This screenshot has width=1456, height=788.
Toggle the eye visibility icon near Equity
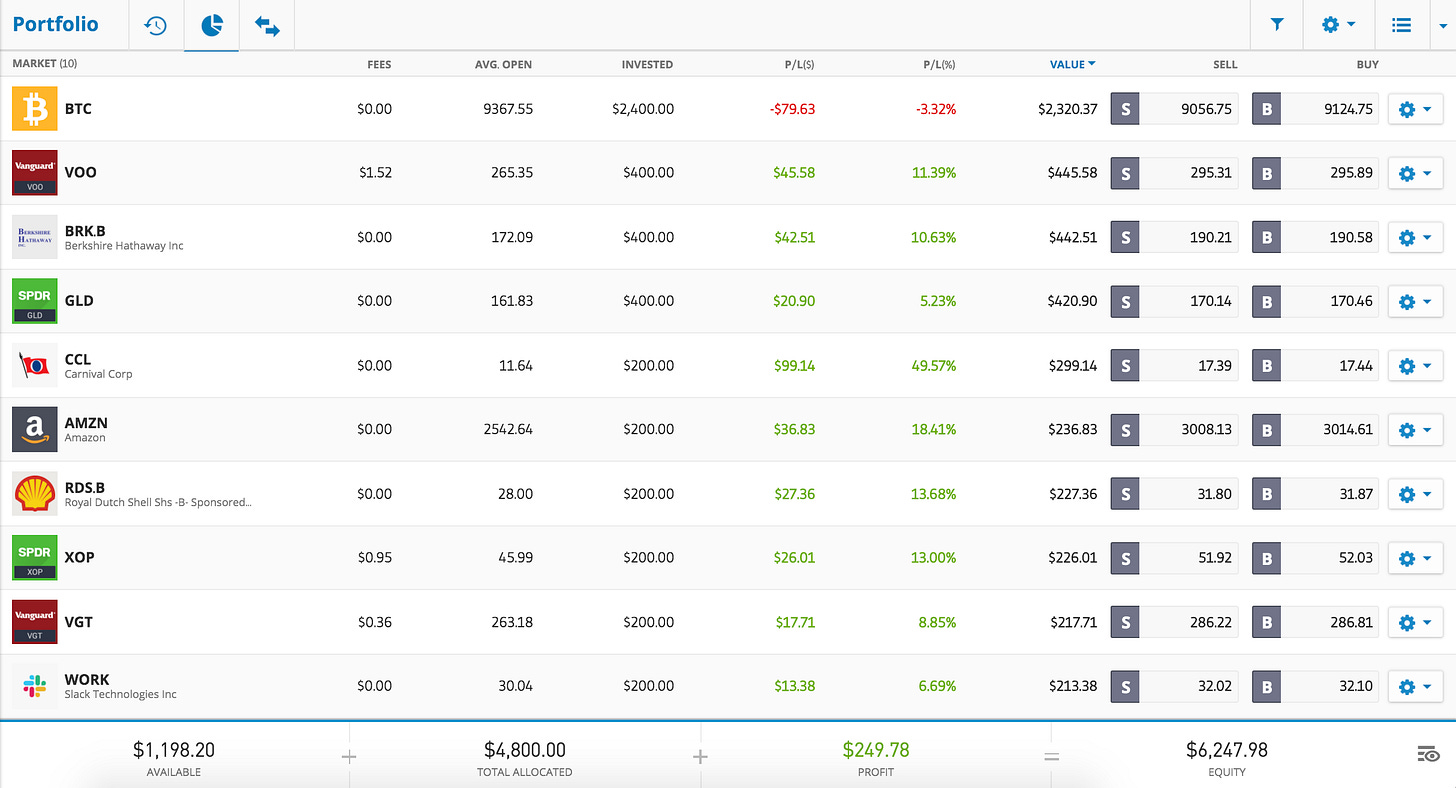click(1428, 754)
